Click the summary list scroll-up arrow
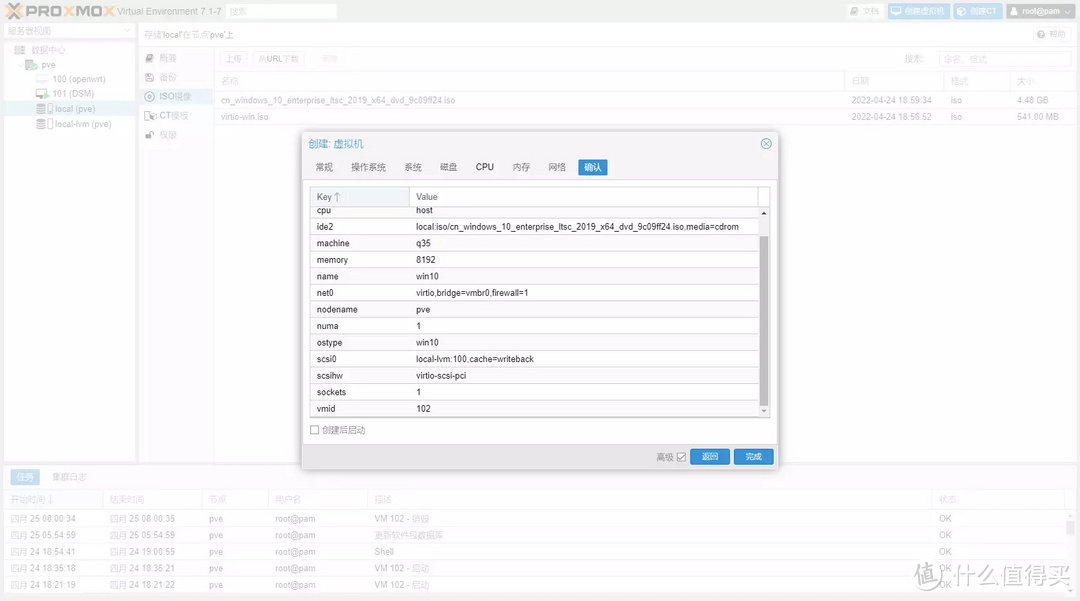Viewport: 1080px width, 601px height. tap(764, 213)
